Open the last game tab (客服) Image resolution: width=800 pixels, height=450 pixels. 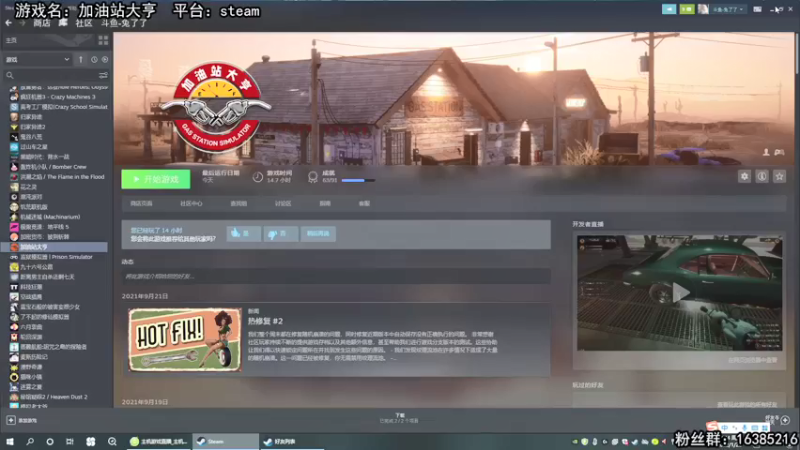click(364, 204)
